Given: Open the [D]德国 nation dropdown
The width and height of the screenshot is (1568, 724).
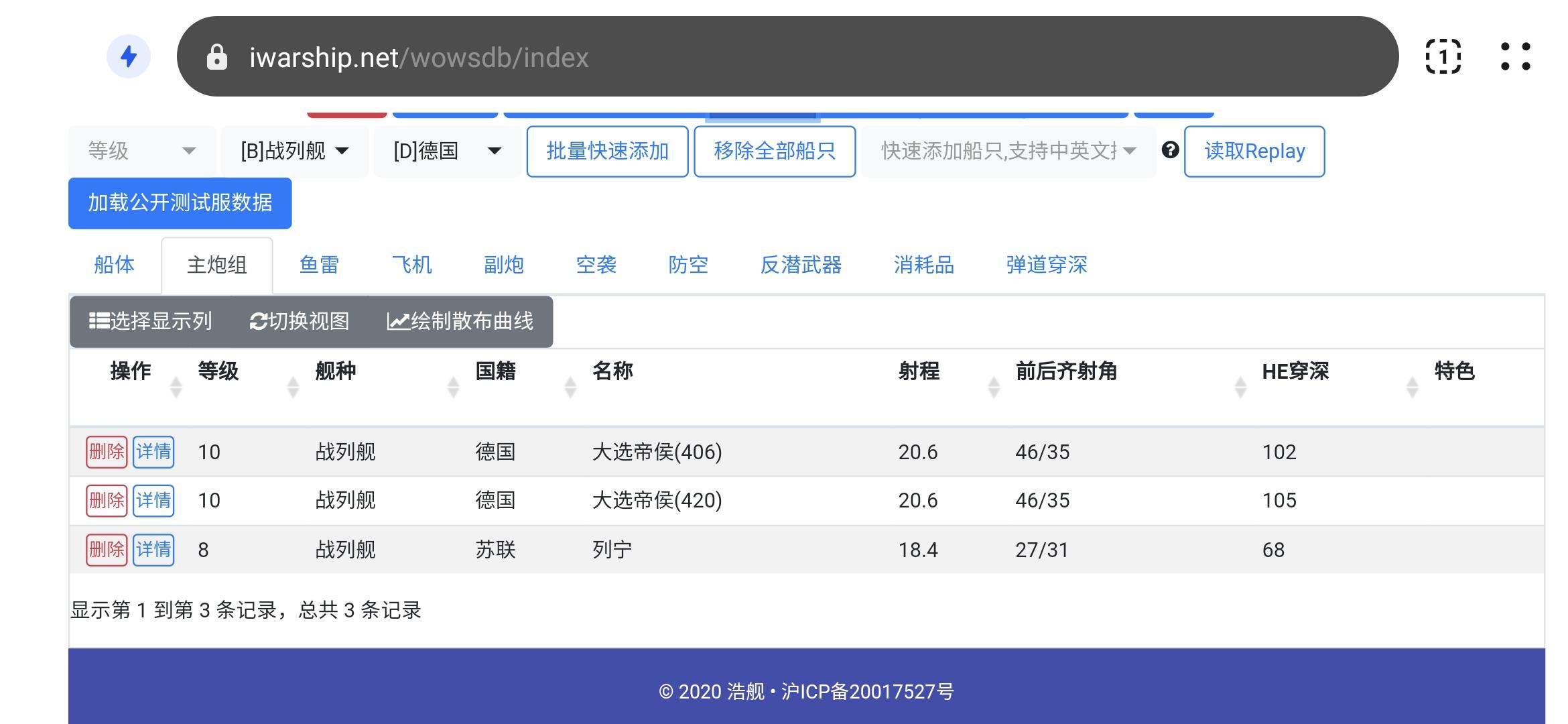Looking at the screenshot, I should [x=447, y=152].
